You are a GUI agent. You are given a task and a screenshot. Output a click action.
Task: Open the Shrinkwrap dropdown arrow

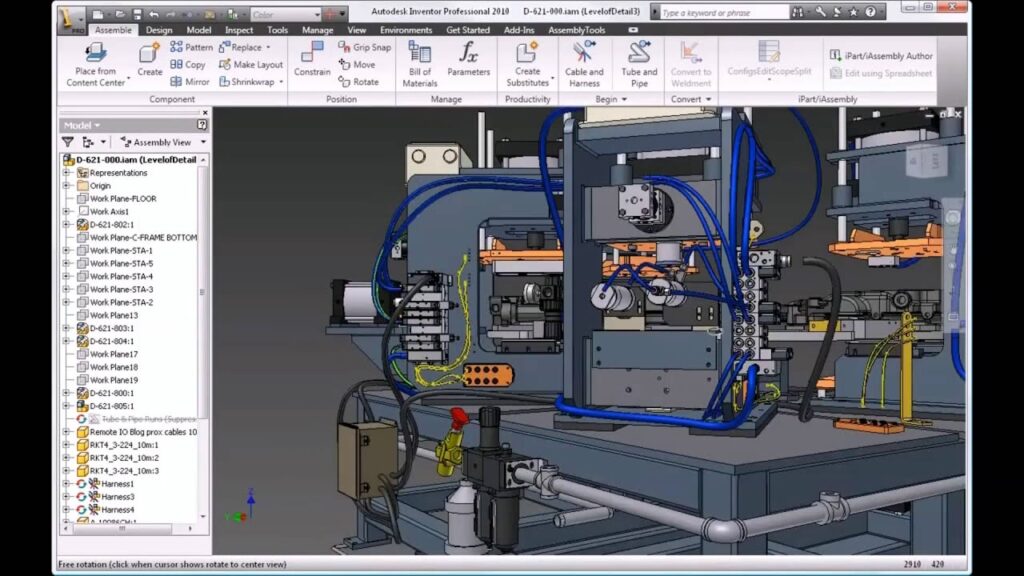281,82
